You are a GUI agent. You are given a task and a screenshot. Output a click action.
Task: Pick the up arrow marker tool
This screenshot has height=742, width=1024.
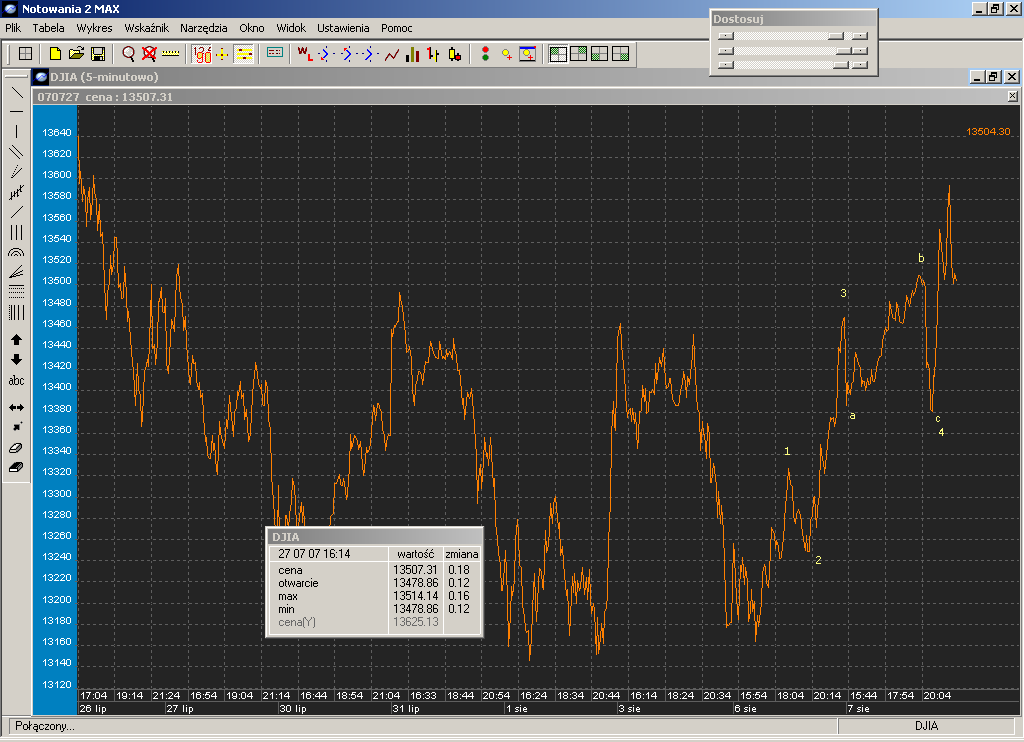(x=16, y=340)
